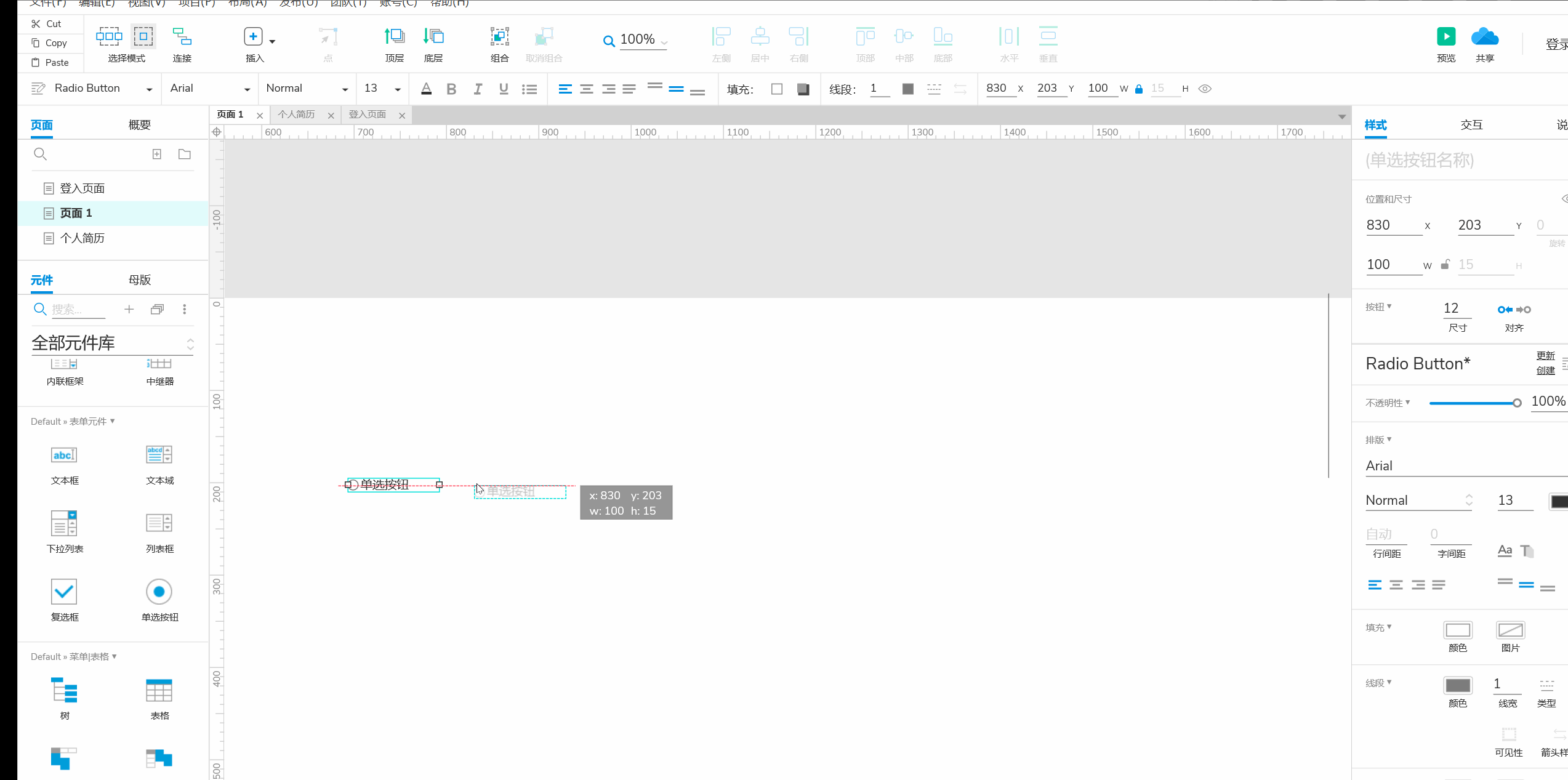The image size is (1568, 780).
Task: Click the Cut button
Action: point(47,23)
